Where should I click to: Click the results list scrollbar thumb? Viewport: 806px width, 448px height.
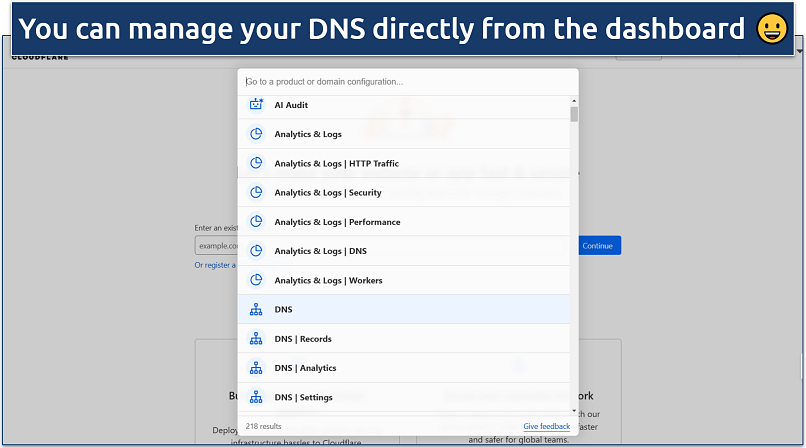point(574,113)
